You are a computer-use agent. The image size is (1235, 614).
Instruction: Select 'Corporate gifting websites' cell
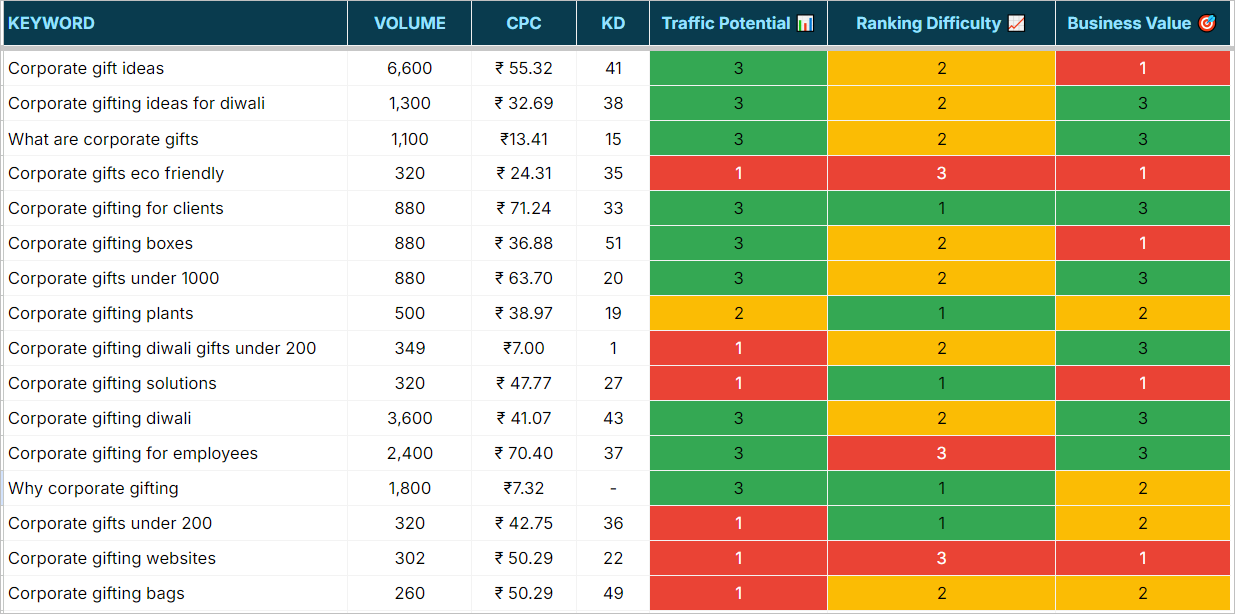pyautogui.click(x=175, y=558)
